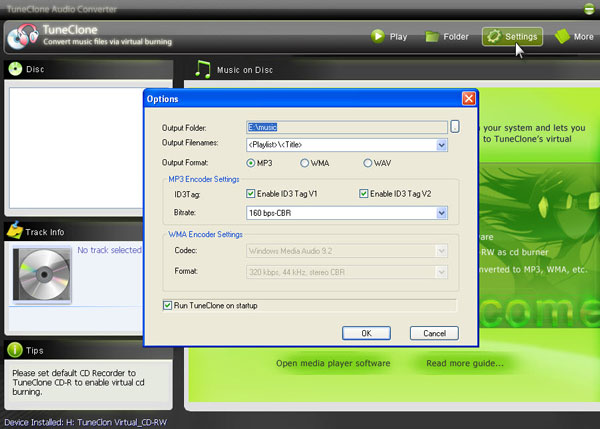This screenshot has width=600, height=429.
Task: Toggle Enable ID3 Tag V2 checkbox
Action: [364, 194]
